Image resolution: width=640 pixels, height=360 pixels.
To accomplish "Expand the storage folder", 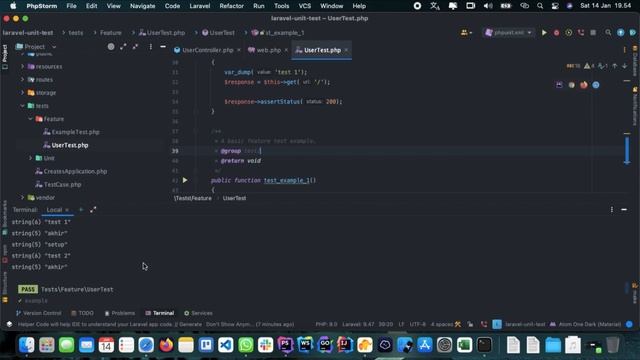I will coord(22,93).
